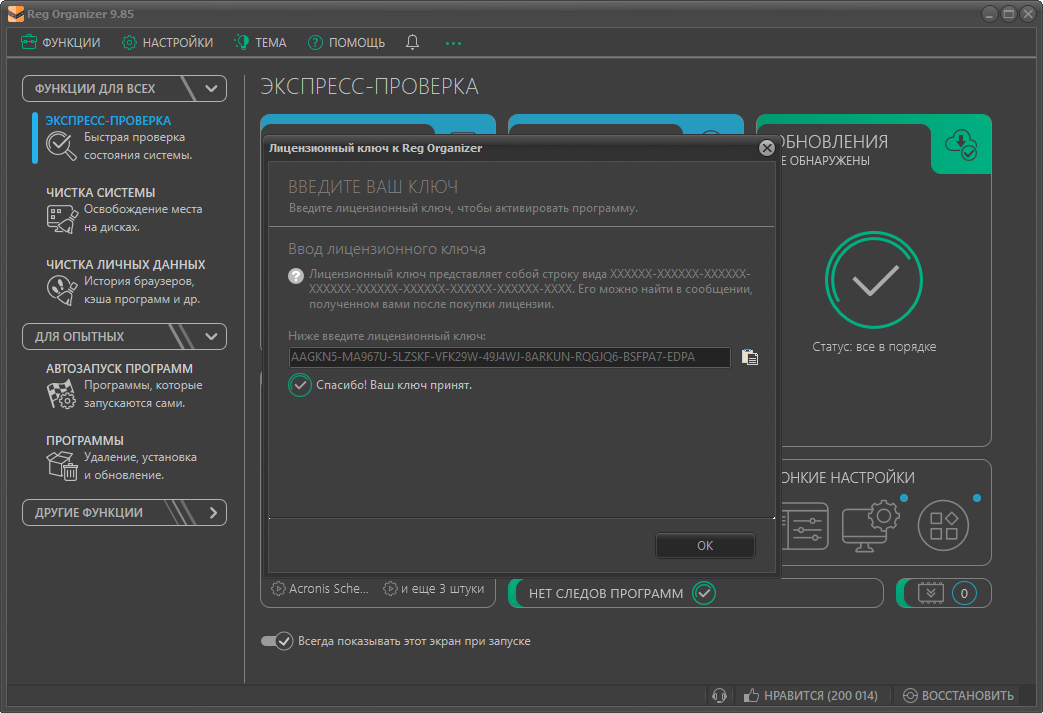The height and width of the screenshot is (713, 1043).
Task: Click the headset support icon in status bar
Action: tap(718, 695)
